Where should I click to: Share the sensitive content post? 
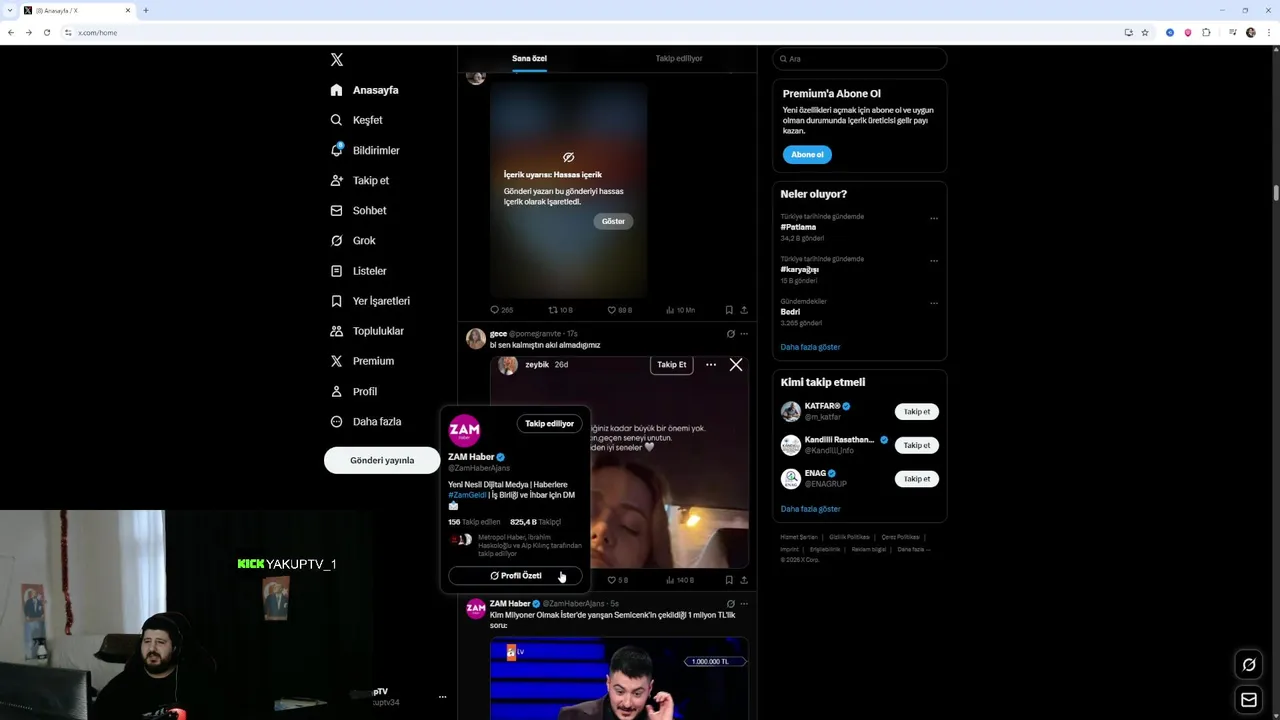744,310
